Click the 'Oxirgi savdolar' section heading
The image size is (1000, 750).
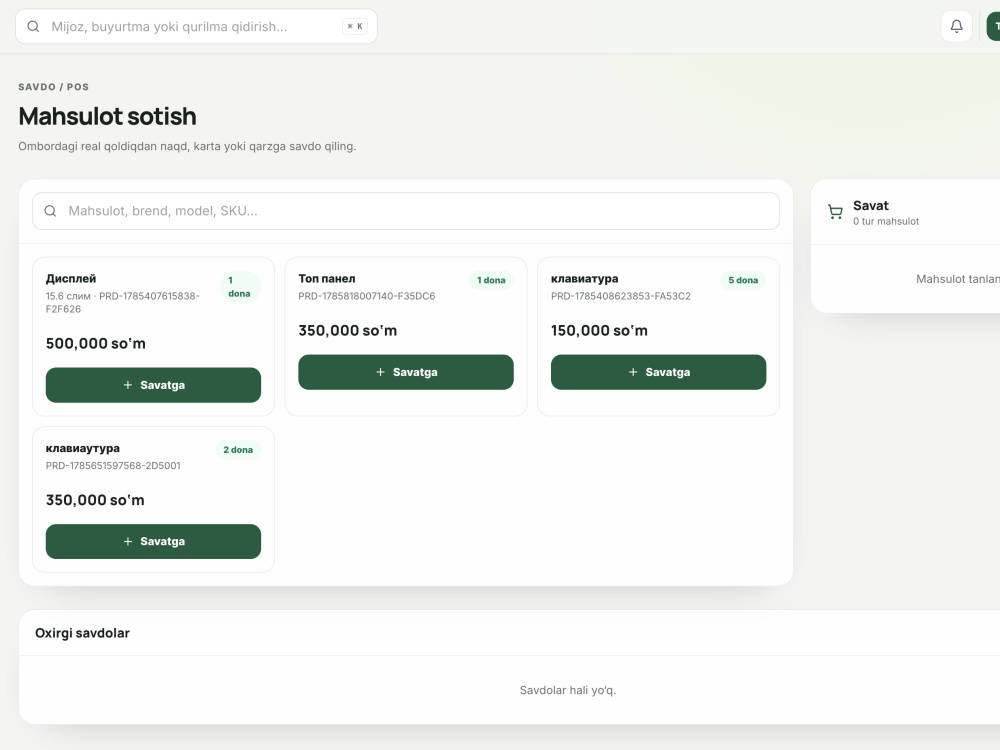click(x=82, y=633)
